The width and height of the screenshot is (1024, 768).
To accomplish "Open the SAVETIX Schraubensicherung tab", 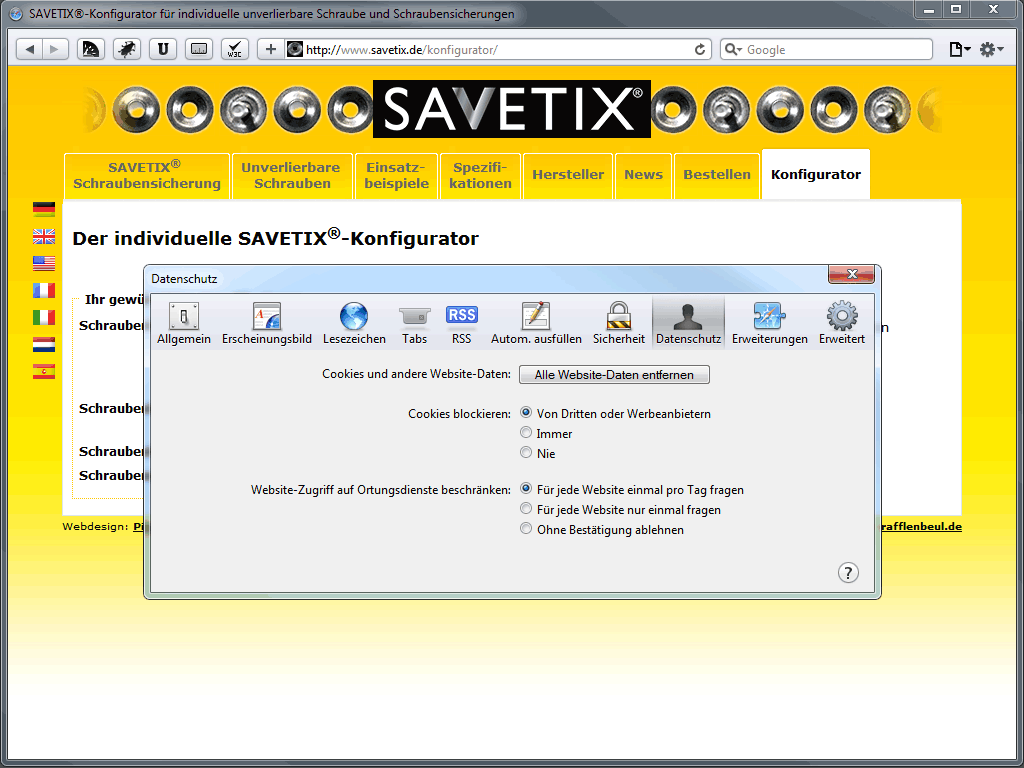I will pyautogui.click(x=147, y=176).
